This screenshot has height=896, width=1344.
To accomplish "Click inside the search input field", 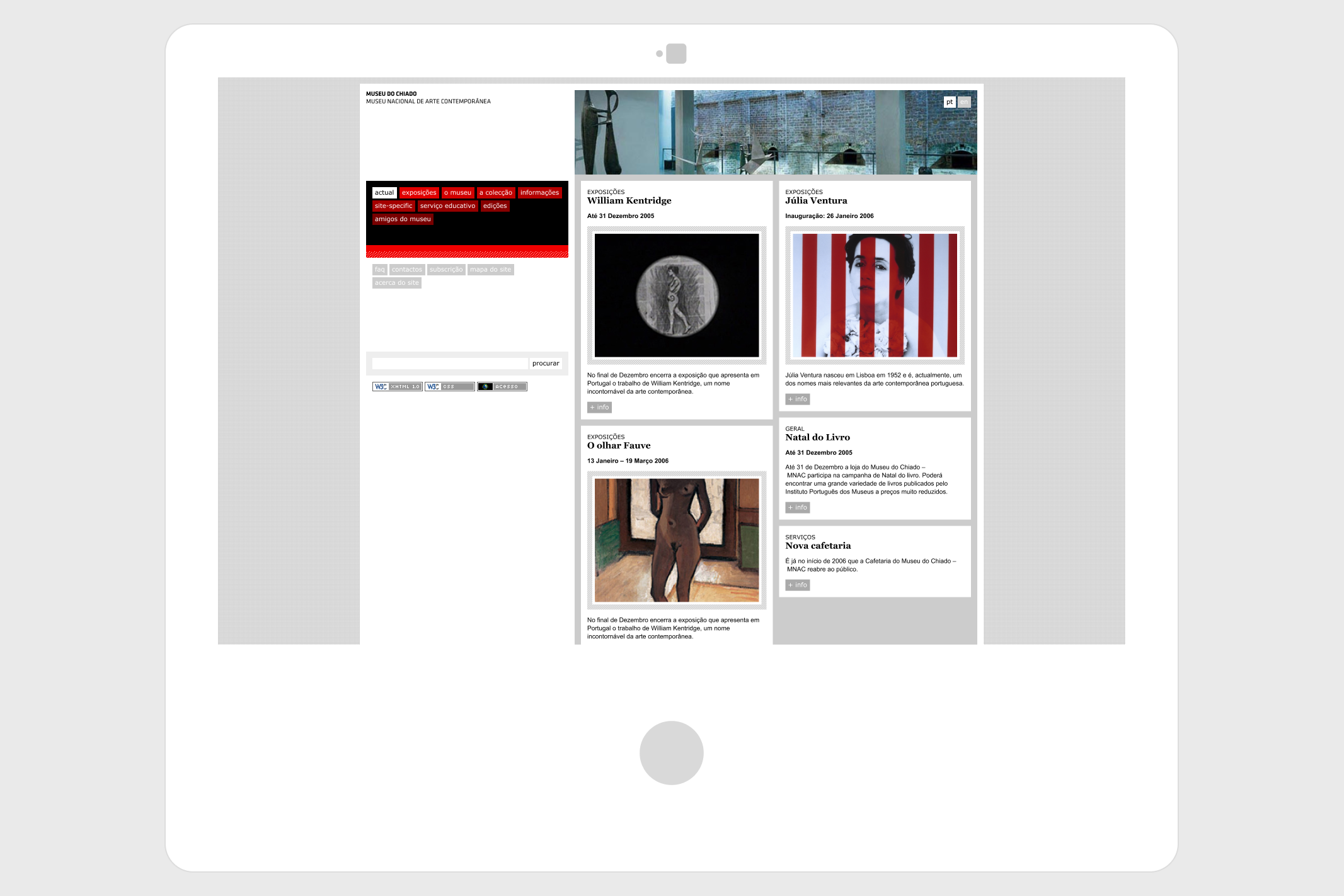I will pyautogui.click(x=450, y=363).
